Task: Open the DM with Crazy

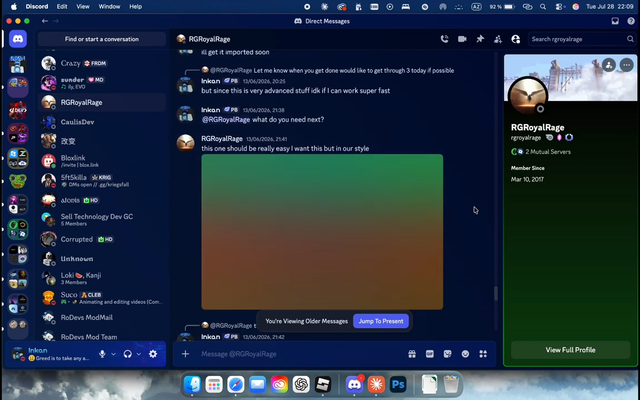Action: 102,63
